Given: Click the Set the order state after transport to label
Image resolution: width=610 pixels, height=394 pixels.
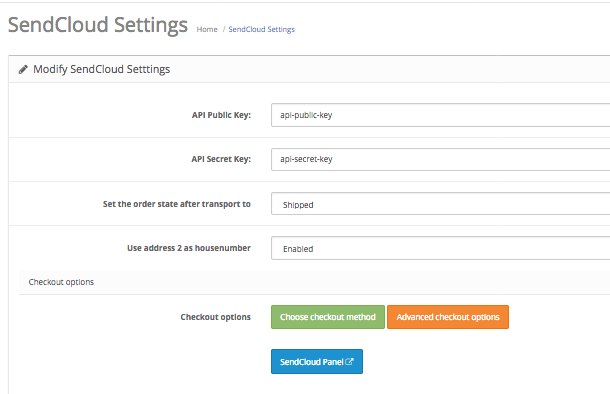Looking at the screenshot, I should pos(177,204).
